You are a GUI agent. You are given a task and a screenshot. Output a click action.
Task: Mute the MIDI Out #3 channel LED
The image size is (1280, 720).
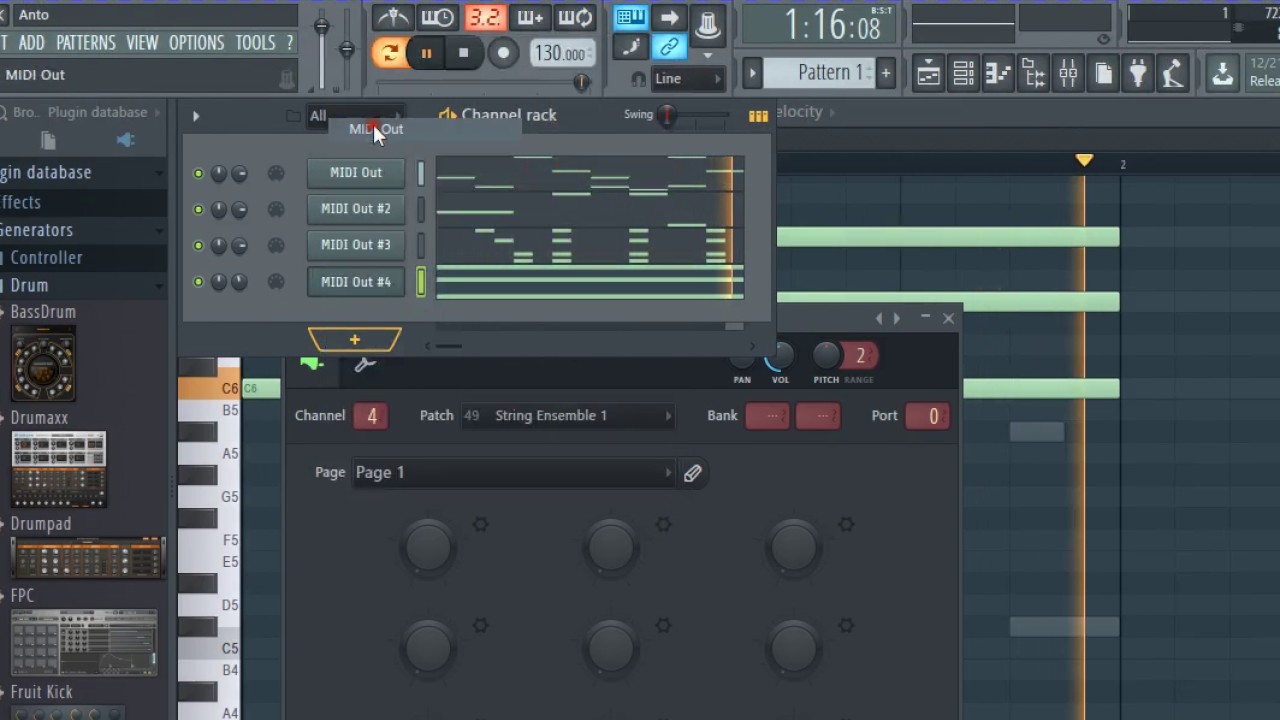click(198, 245)
